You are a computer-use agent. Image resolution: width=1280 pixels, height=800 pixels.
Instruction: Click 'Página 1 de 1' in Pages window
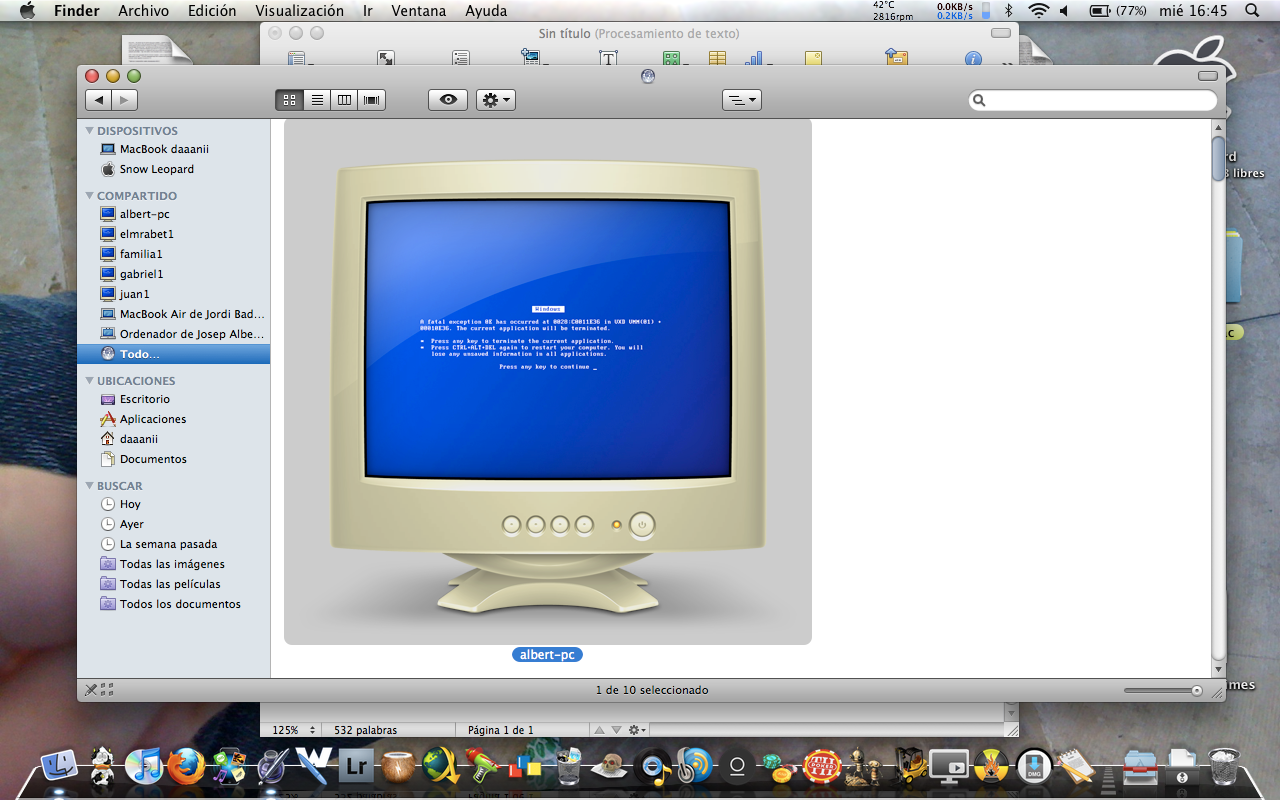500,730
